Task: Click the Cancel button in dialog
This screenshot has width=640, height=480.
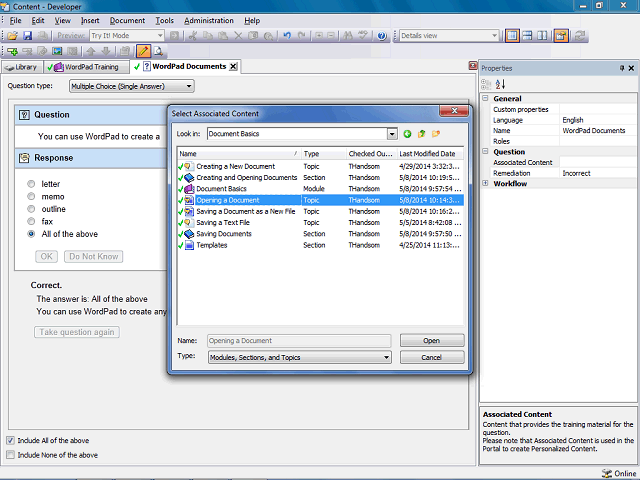Action: point(432,357)
